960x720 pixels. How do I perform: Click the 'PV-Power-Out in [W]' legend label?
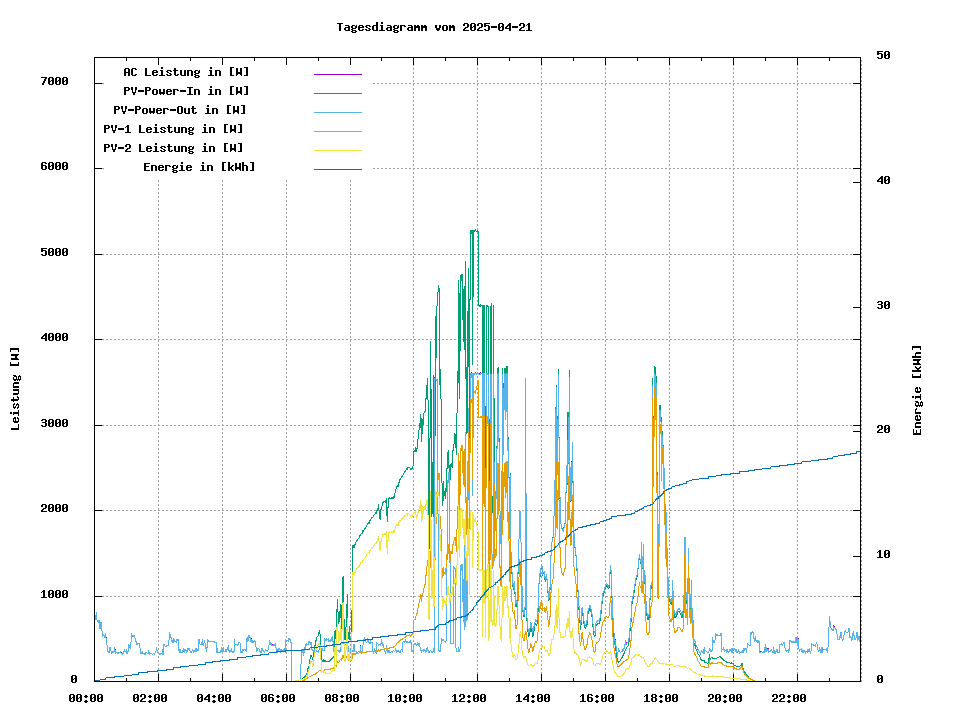(x=180, y=110)
